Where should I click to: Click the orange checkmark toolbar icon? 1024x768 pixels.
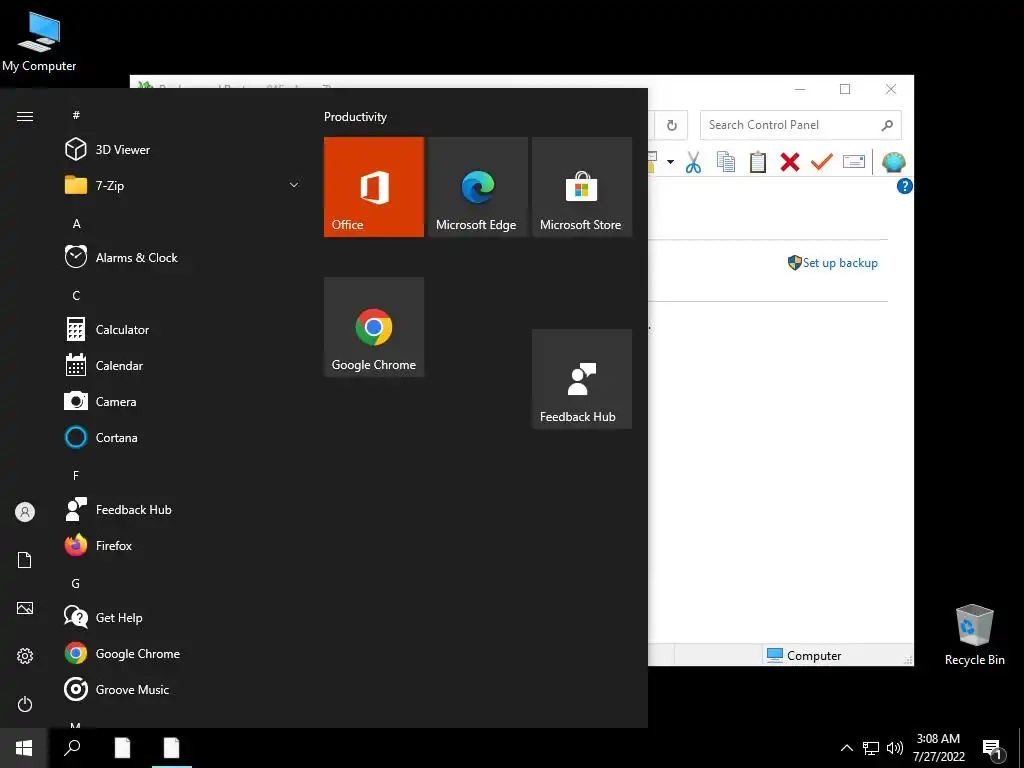coord(822,161)
